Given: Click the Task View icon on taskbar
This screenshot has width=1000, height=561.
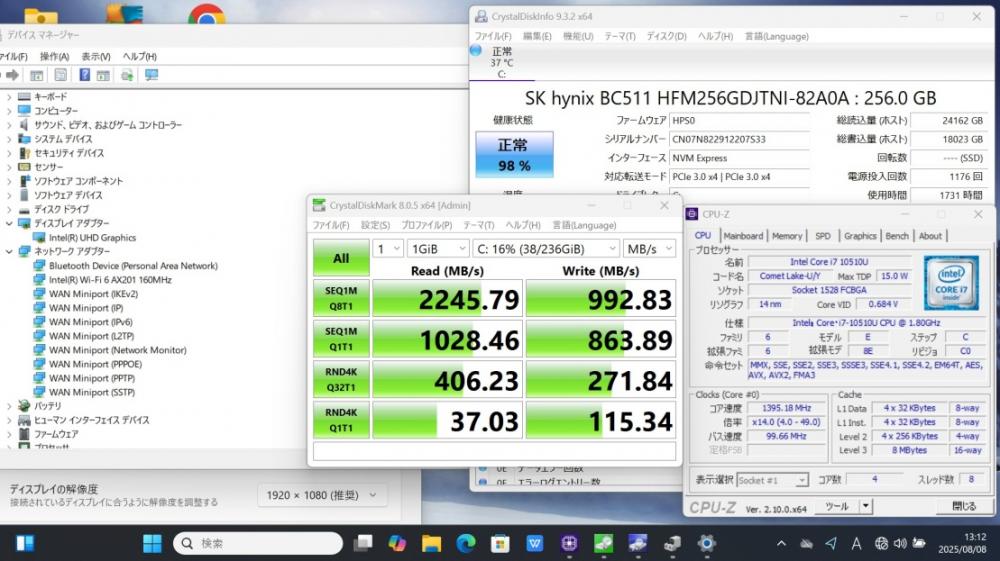Looking at the screenshot, I should point(363,543).
